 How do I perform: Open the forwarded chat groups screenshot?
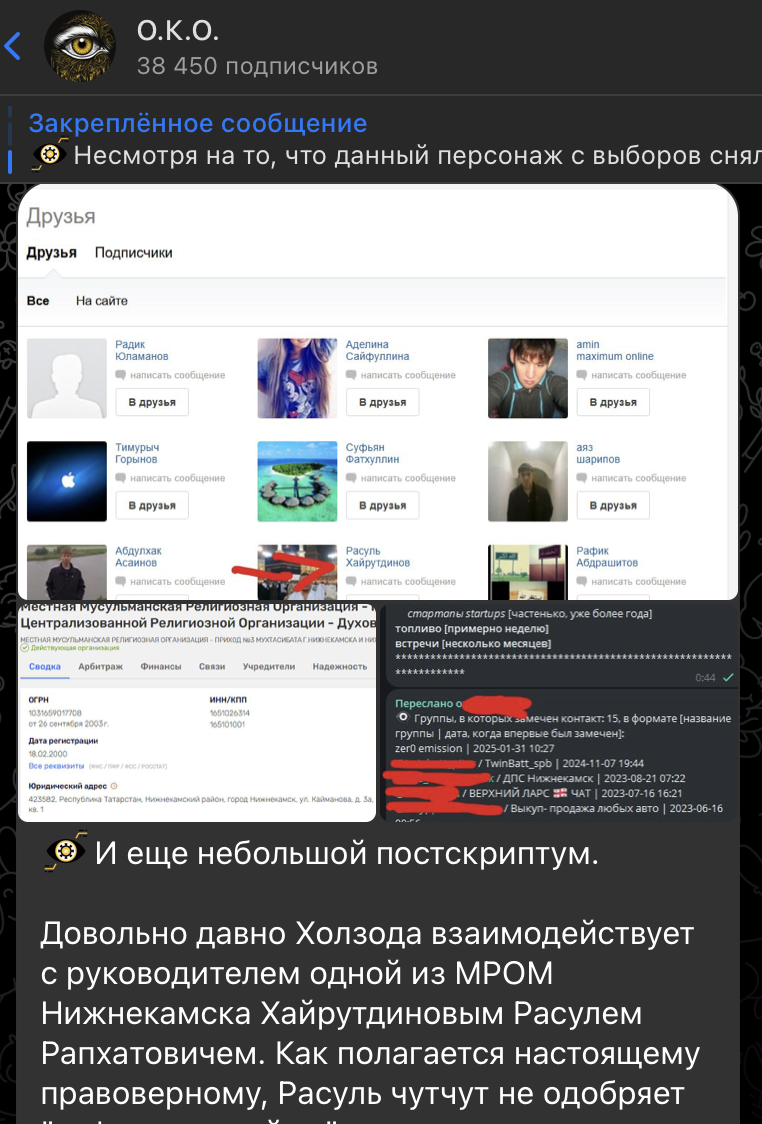coord(562,712)
